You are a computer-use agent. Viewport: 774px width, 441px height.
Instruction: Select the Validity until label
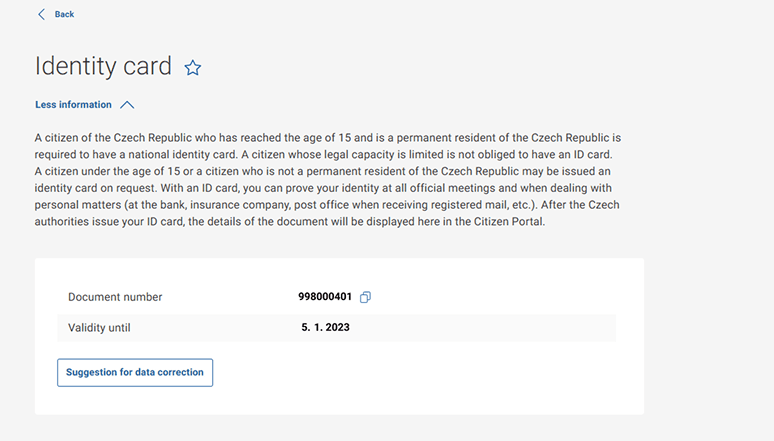[x=99, y=327]
